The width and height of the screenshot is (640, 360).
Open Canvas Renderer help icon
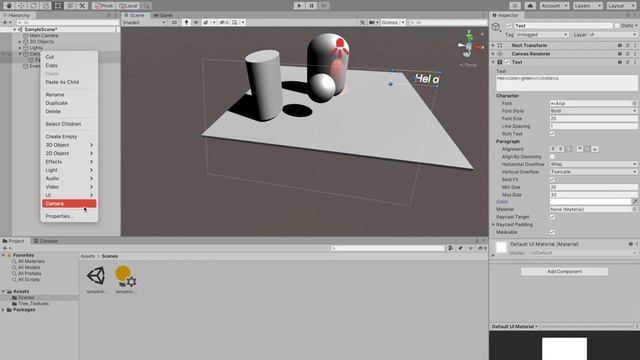(620, 53)
